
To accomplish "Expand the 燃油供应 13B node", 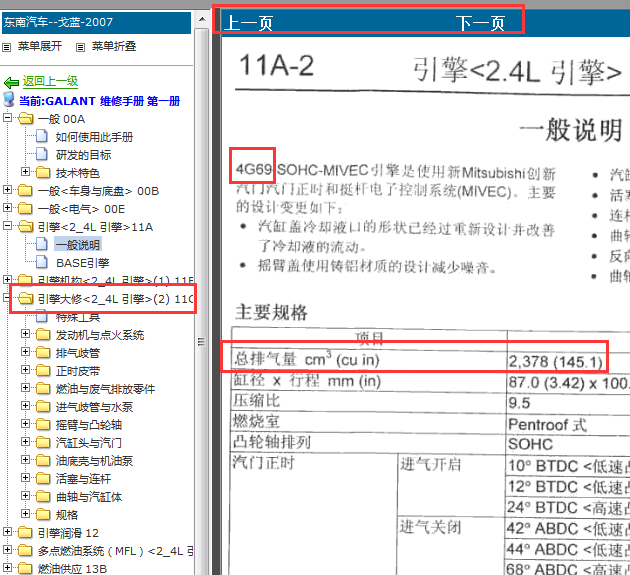I will [x=7, y=567].
